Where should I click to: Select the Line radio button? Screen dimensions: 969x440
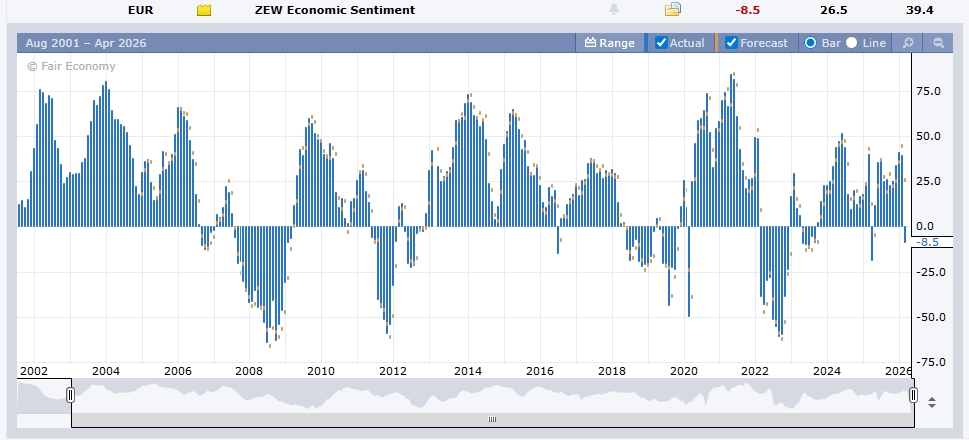click(852, 43)
